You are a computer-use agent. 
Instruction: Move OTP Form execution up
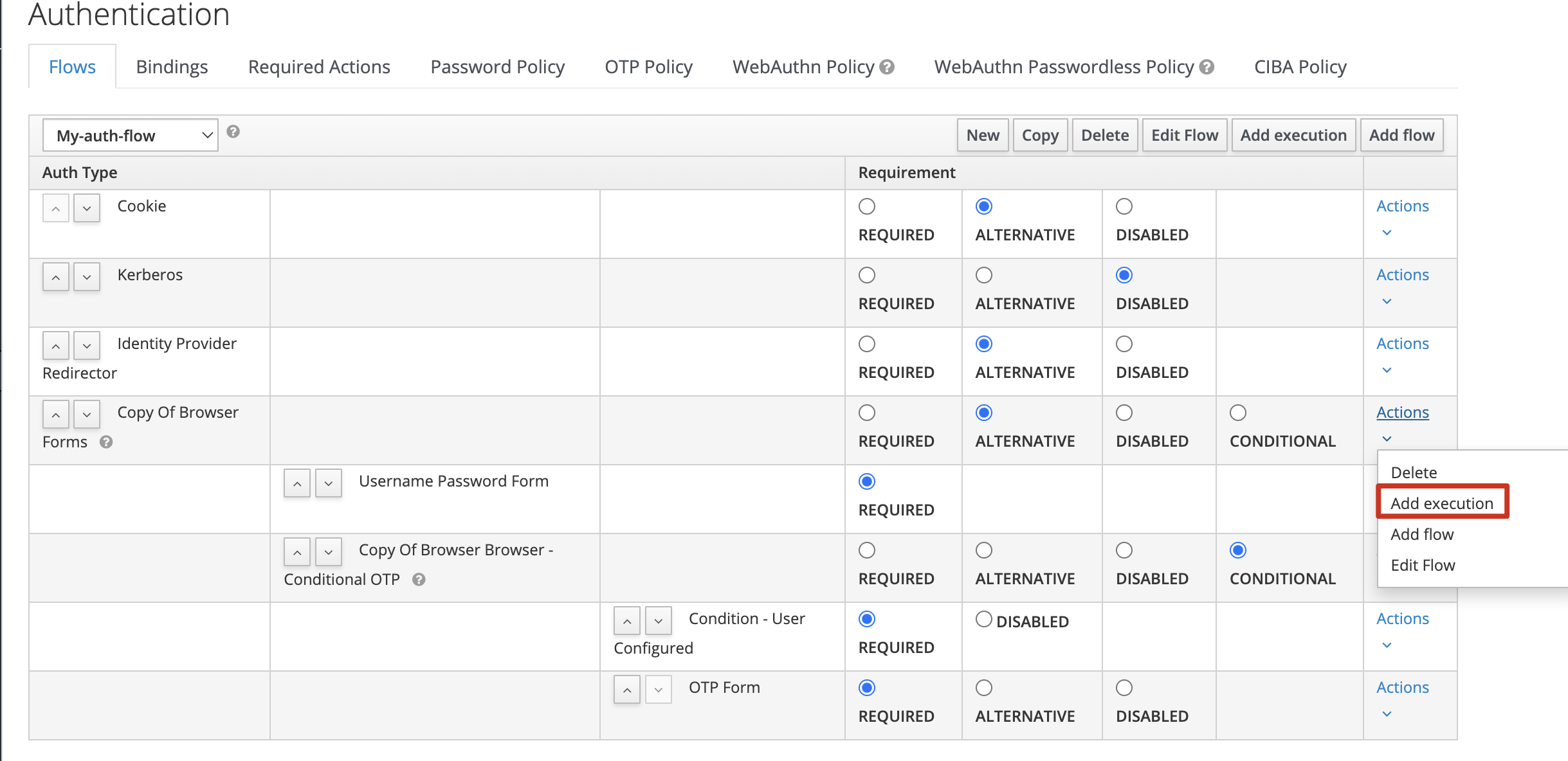626,690
